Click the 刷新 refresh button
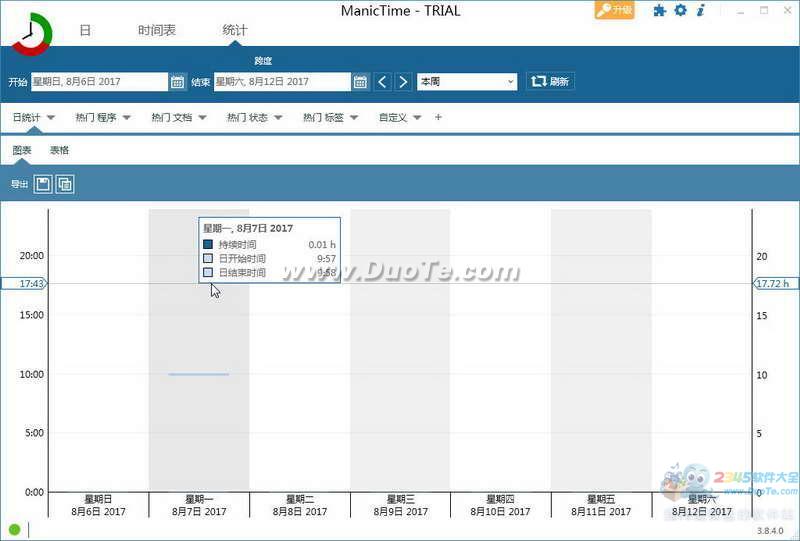 pyautogui.click(x=550, y=82)
